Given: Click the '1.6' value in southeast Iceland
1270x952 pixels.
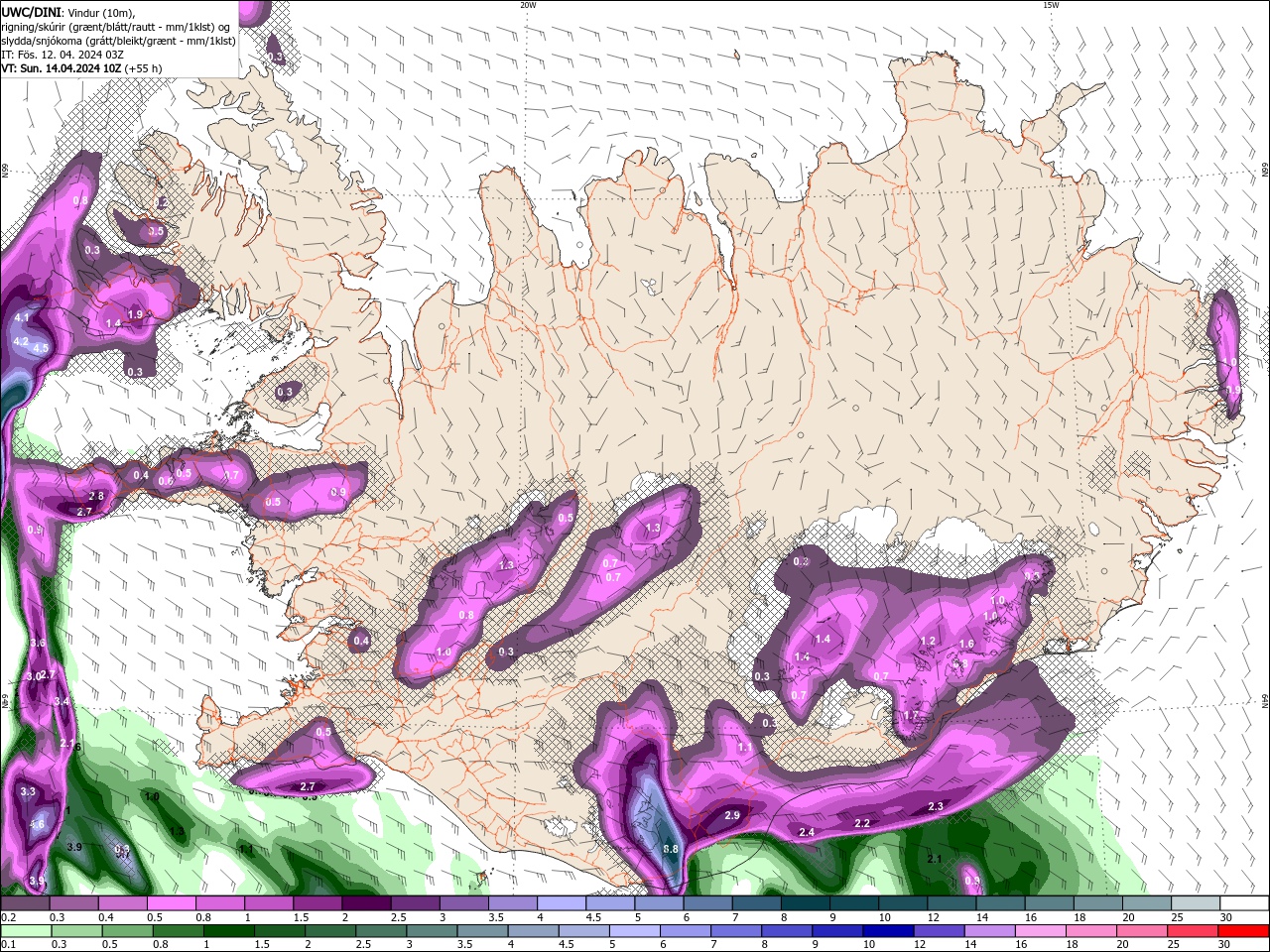Looking at the screenshot, I should [x=966, y=644].
